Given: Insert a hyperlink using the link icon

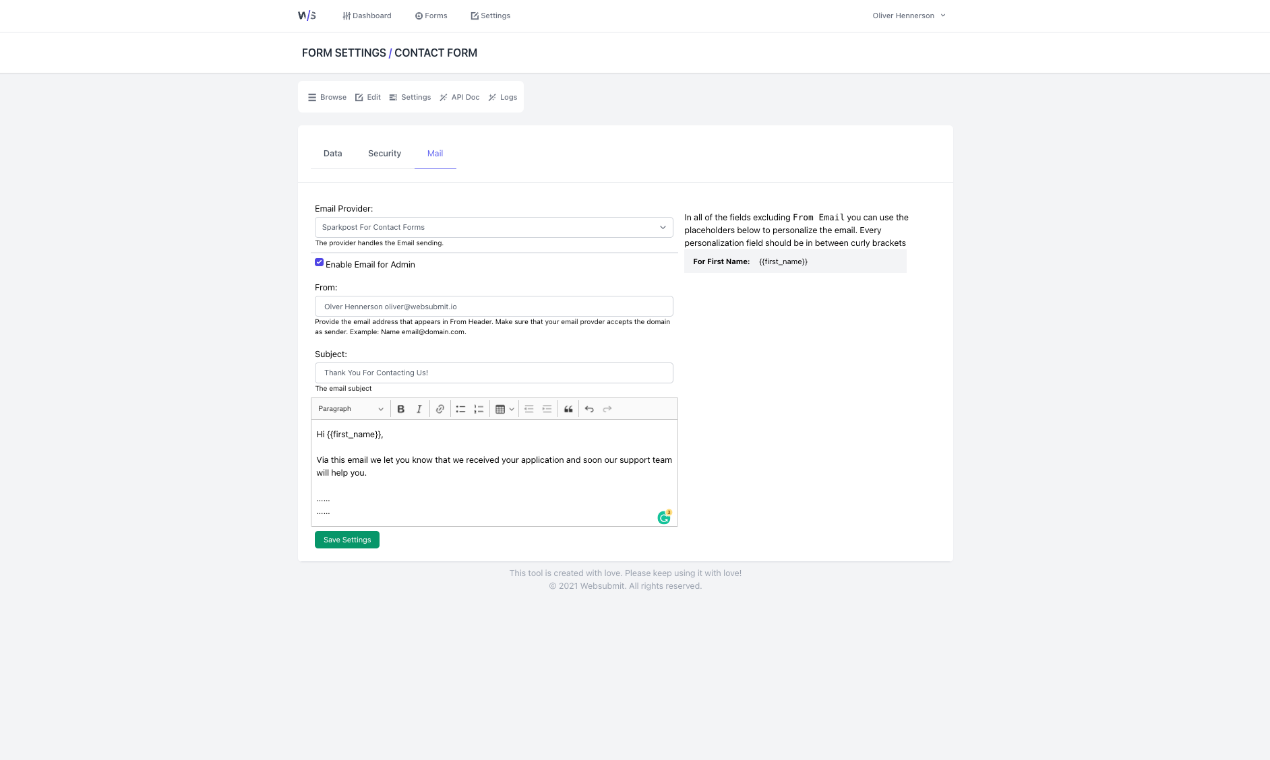Looking at the screenshot, I should pyautogui.click(x=441, y=408).
